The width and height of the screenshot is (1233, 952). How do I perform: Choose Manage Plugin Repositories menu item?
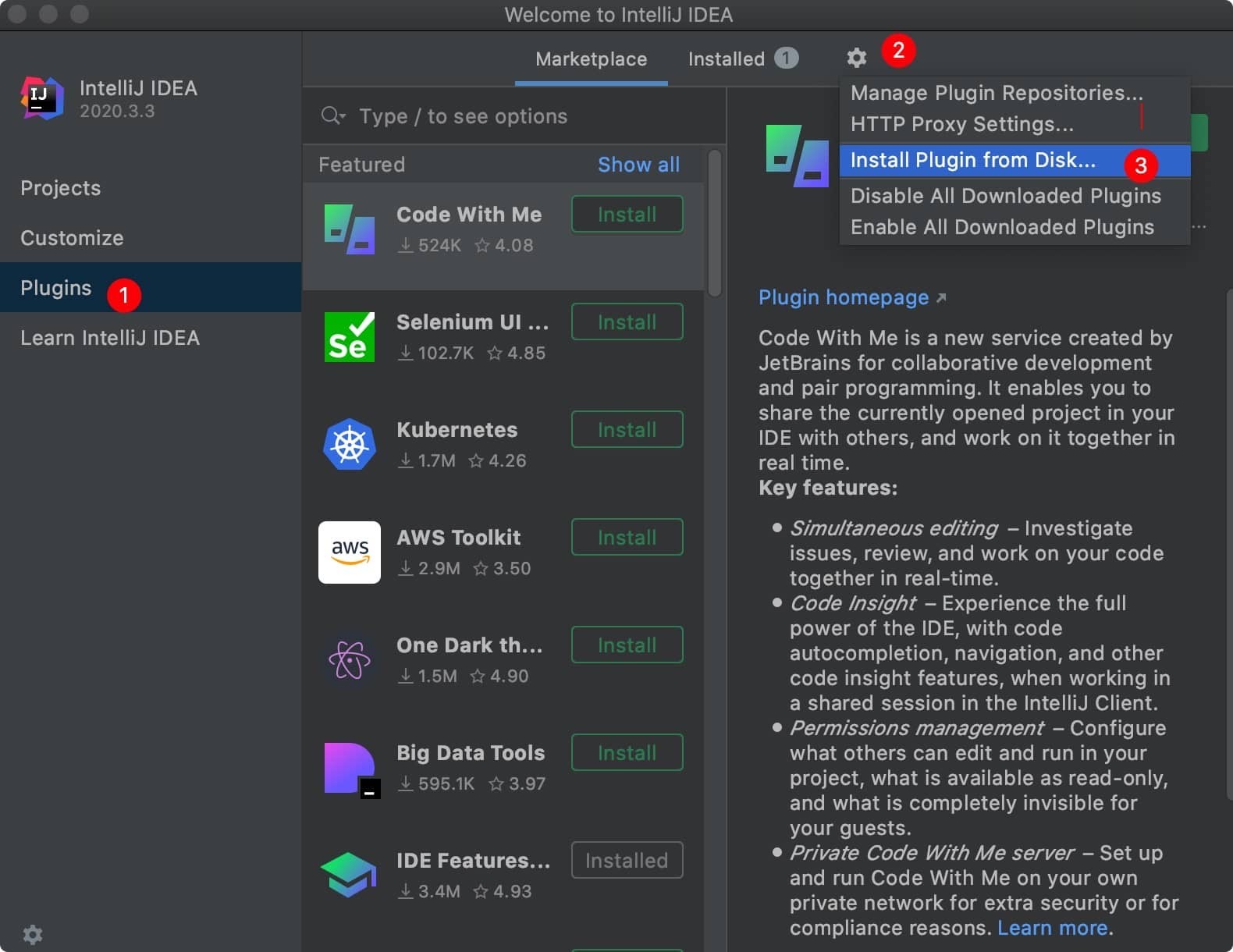pos(996,93)
